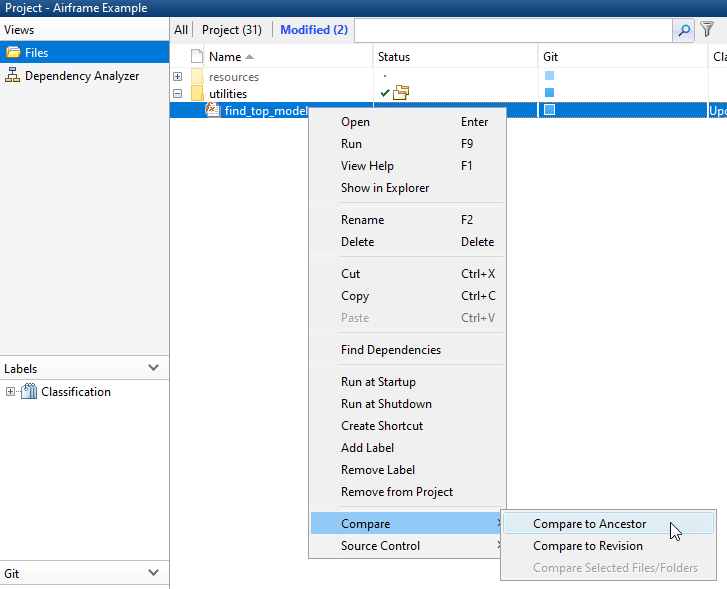727x589 pixels.
Task: Expand the resources folder tree node
Action: [x=178, y=77]
